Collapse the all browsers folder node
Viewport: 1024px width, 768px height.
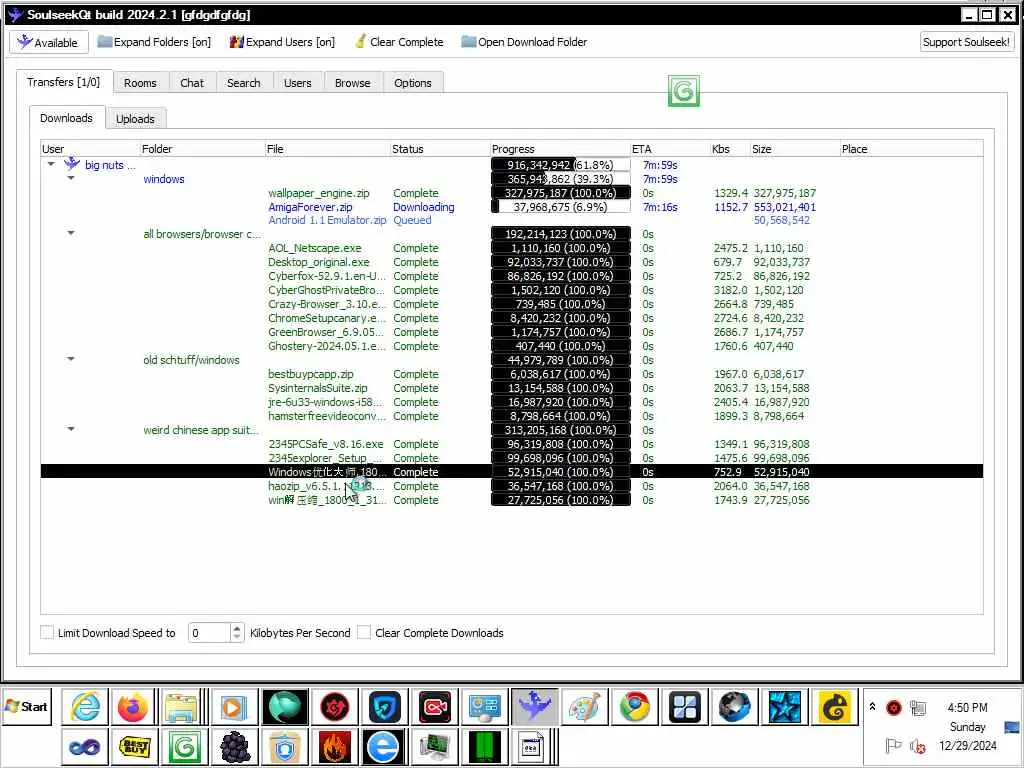[x=71, y=232]
